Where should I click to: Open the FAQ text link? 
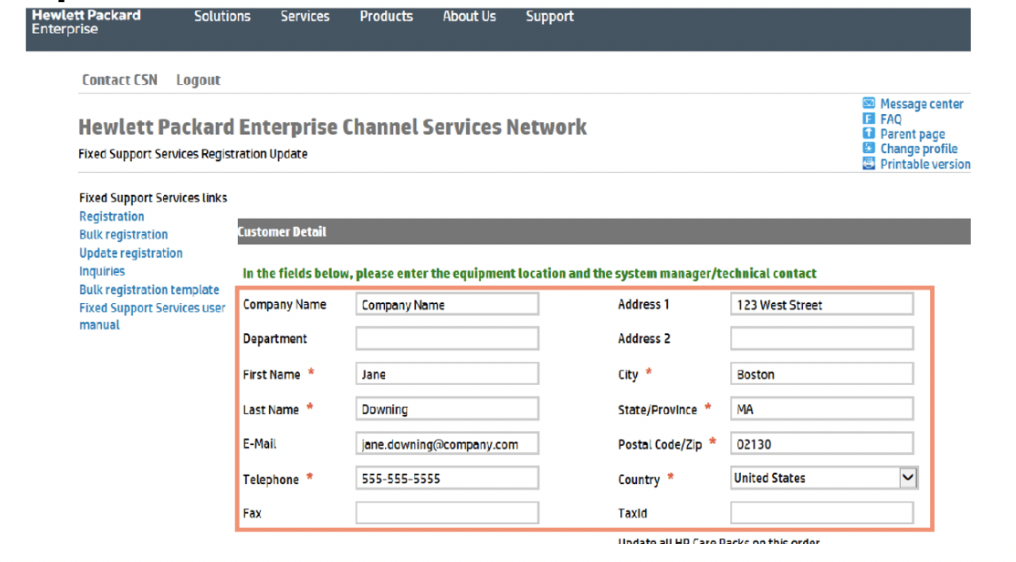point(890,119)
